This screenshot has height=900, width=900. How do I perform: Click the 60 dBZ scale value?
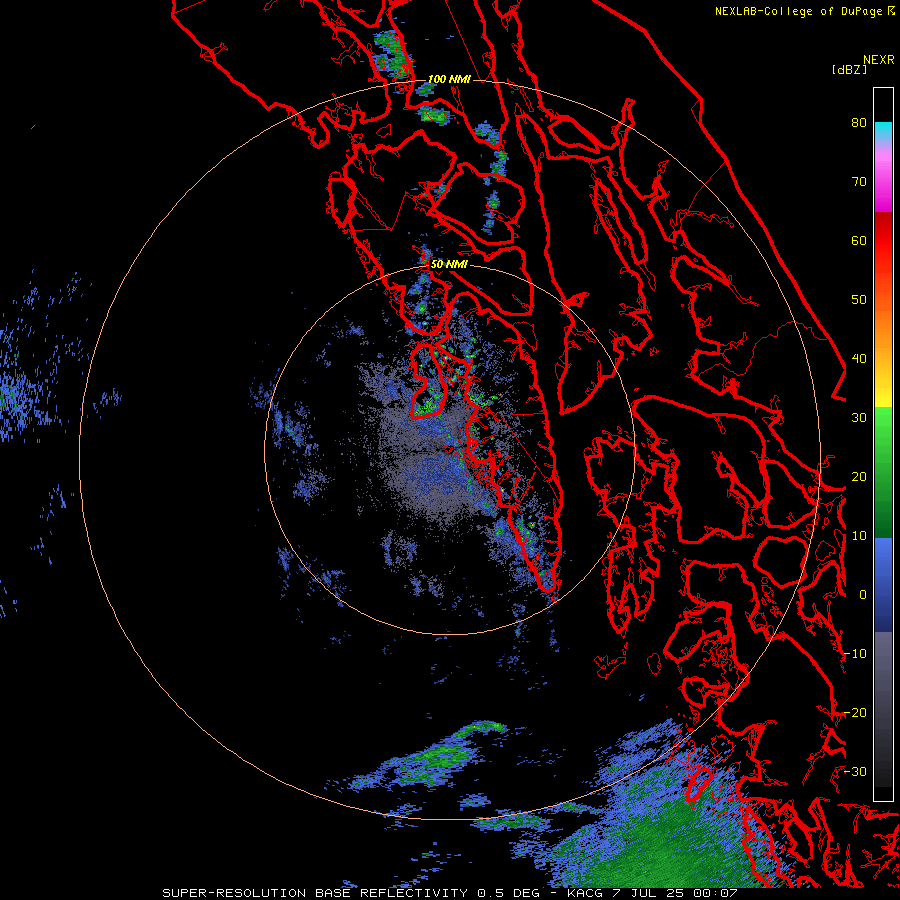[859, 241]
